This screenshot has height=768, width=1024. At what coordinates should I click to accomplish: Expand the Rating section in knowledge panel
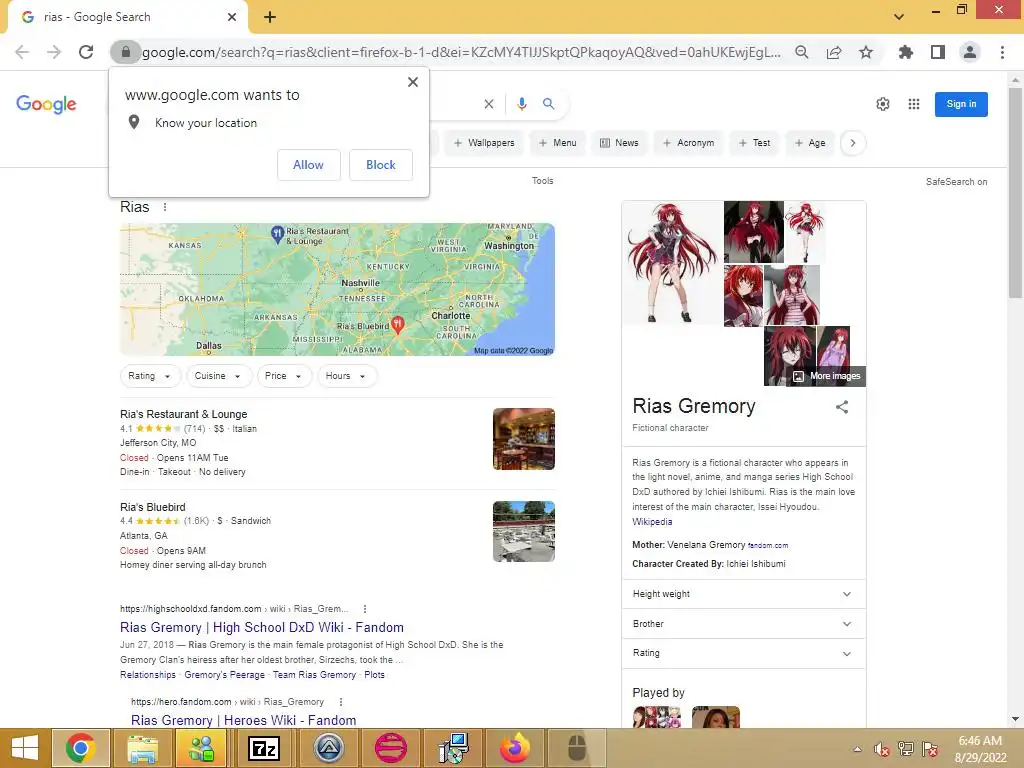[744, 653]
